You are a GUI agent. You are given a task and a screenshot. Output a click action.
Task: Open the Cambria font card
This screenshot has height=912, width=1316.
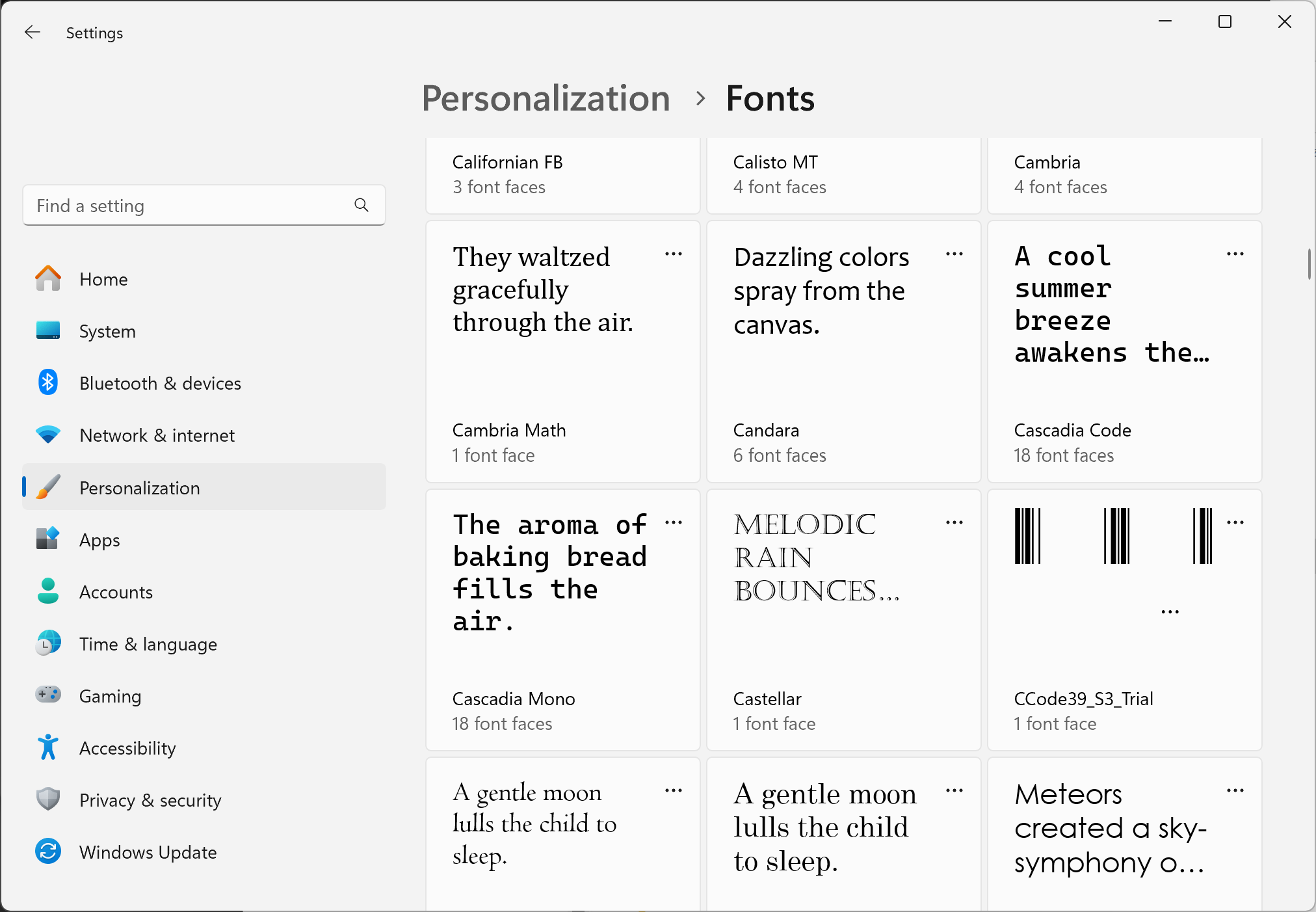tap(1125, 175)
